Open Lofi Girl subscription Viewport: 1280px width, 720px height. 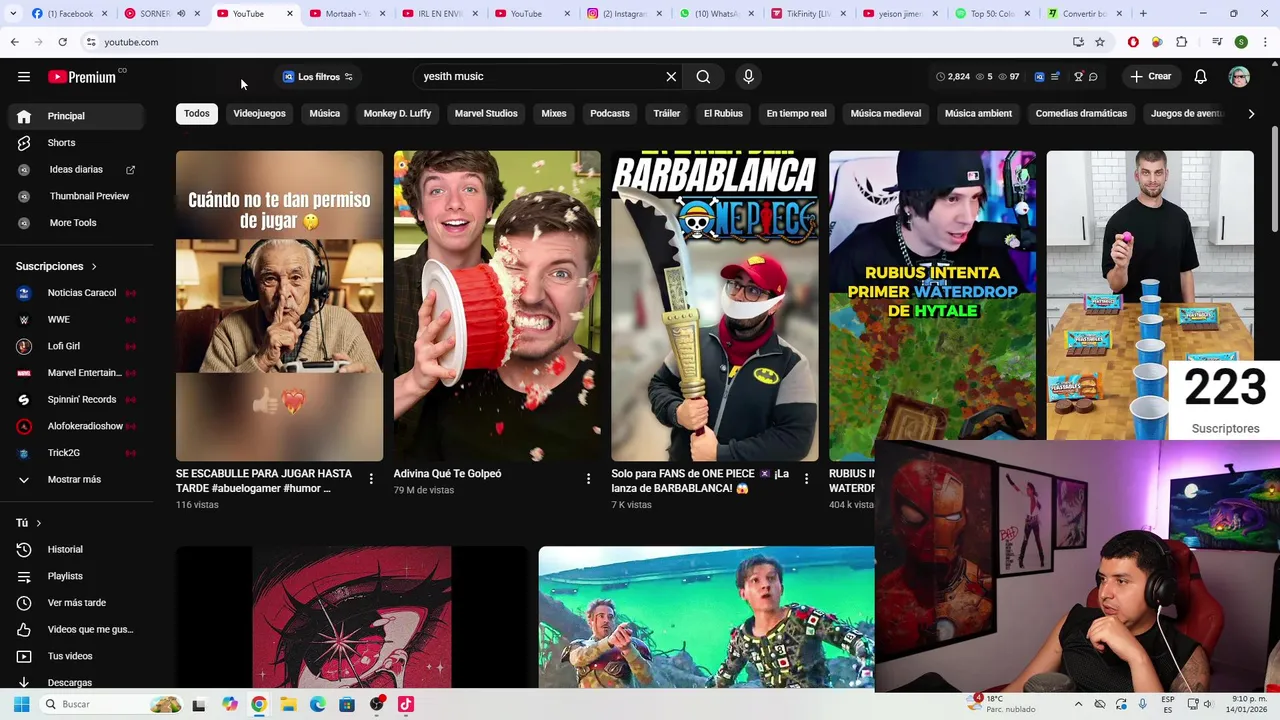[x=77, y=346]
